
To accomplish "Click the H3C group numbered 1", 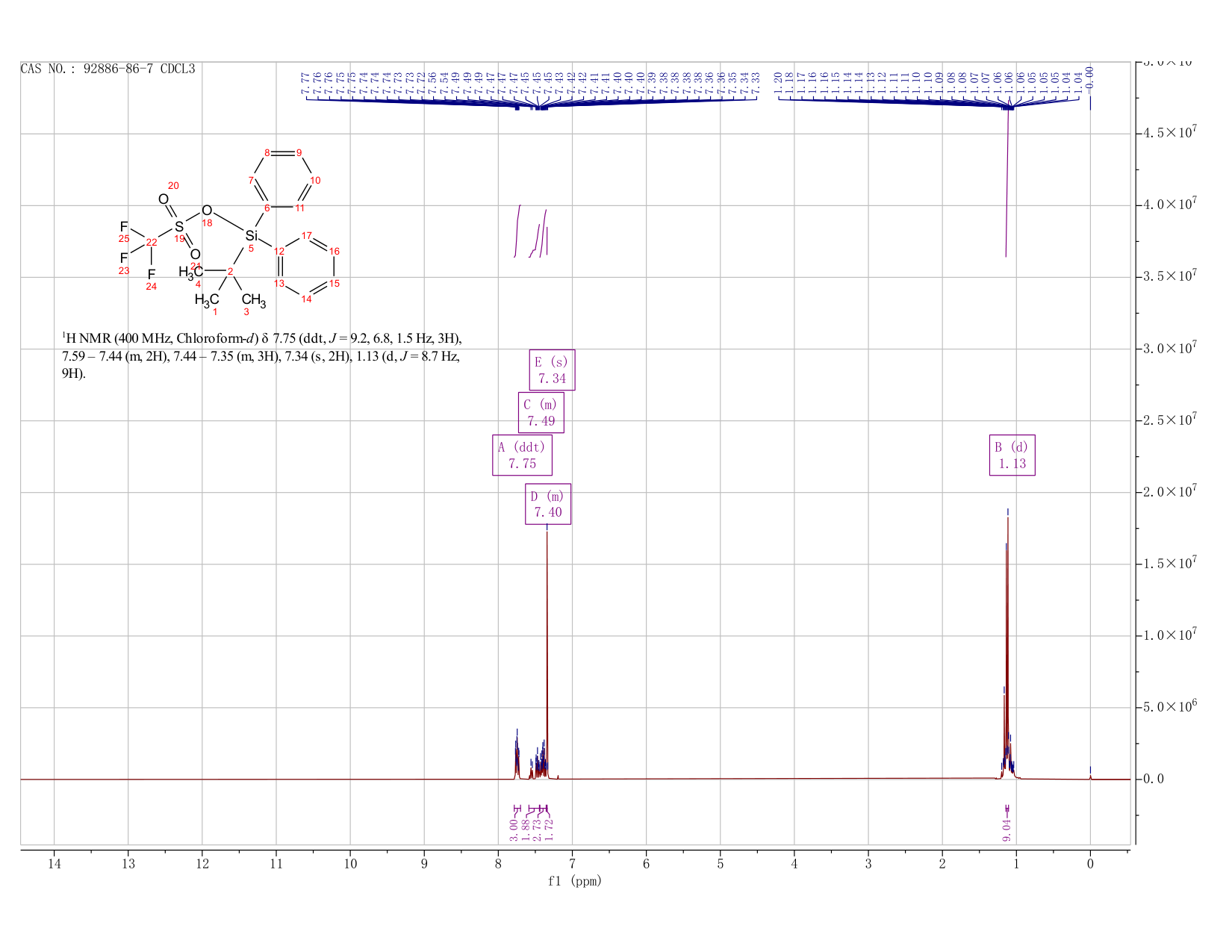I will (x=207, y=300).
